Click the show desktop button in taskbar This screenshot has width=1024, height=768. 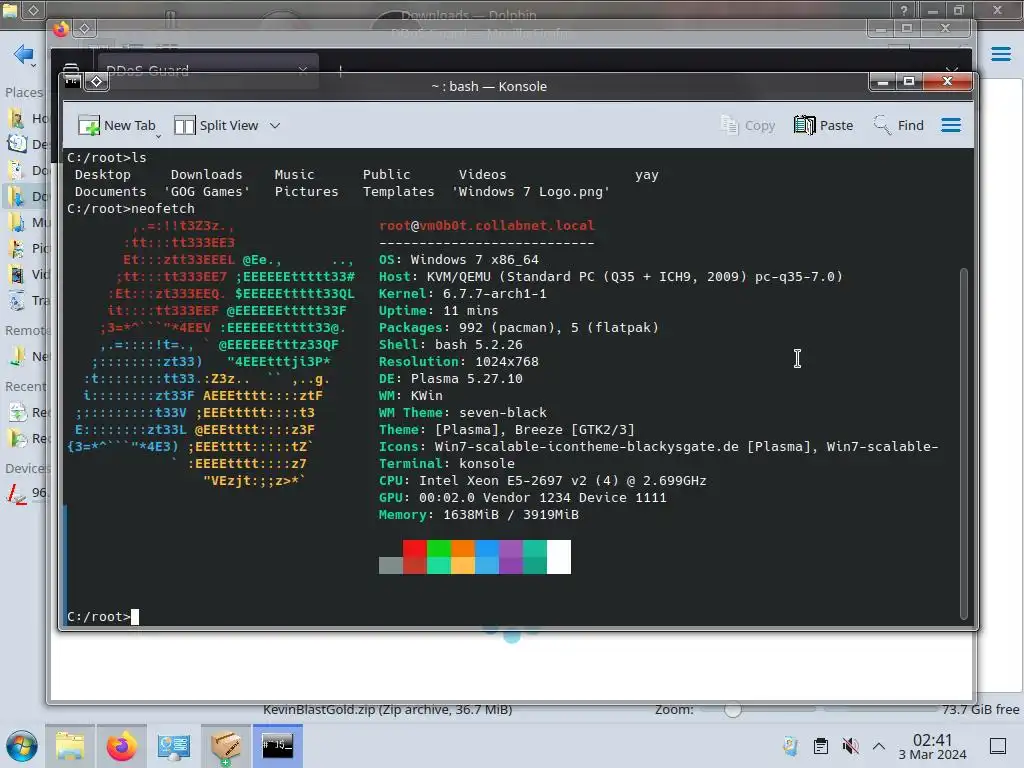pyautogui.click(x=998, y=746)
